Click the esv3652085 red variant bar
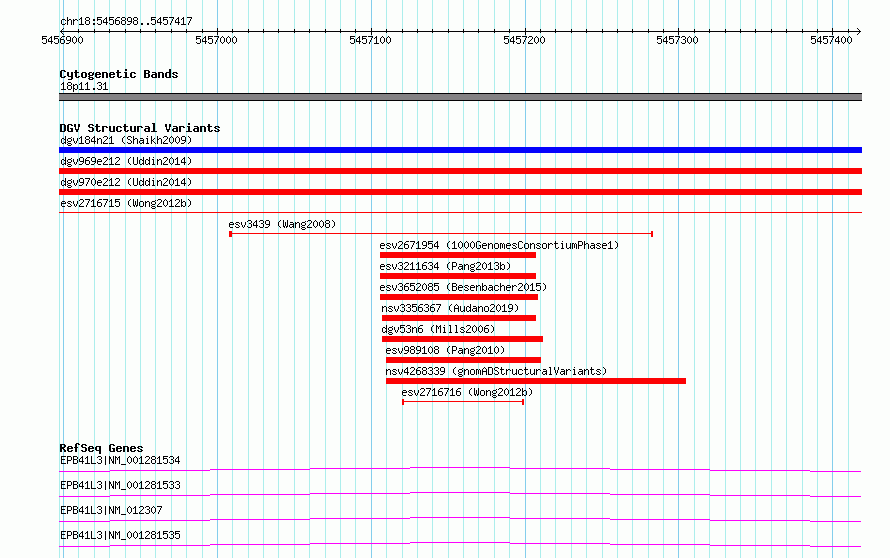This screenshot has width=890, height=558. point(459,297)
